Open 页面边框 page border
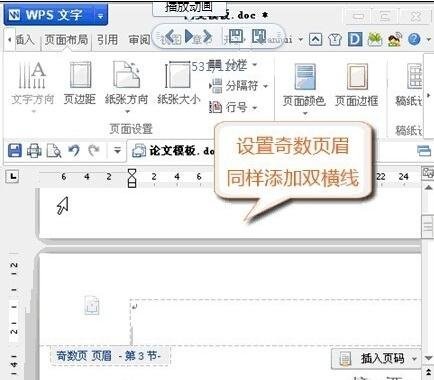The width and height of the screenshot is (434, 380). [x=357, y=85]
